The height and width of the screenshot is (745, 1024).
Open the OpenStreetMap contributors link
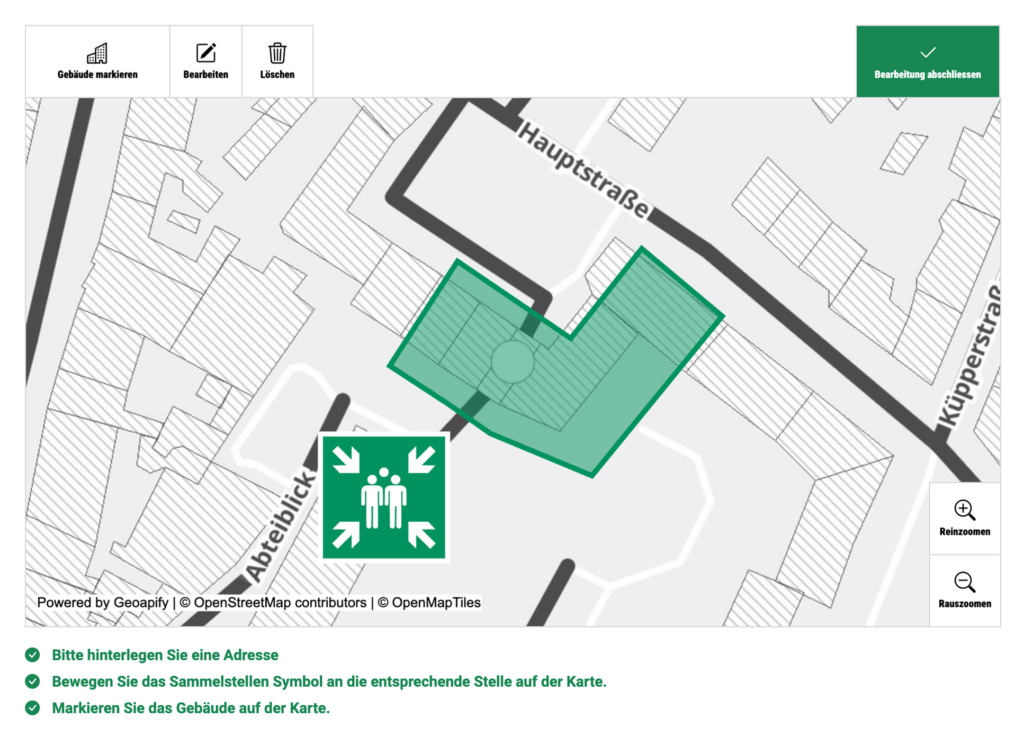(x=279, y=603)
